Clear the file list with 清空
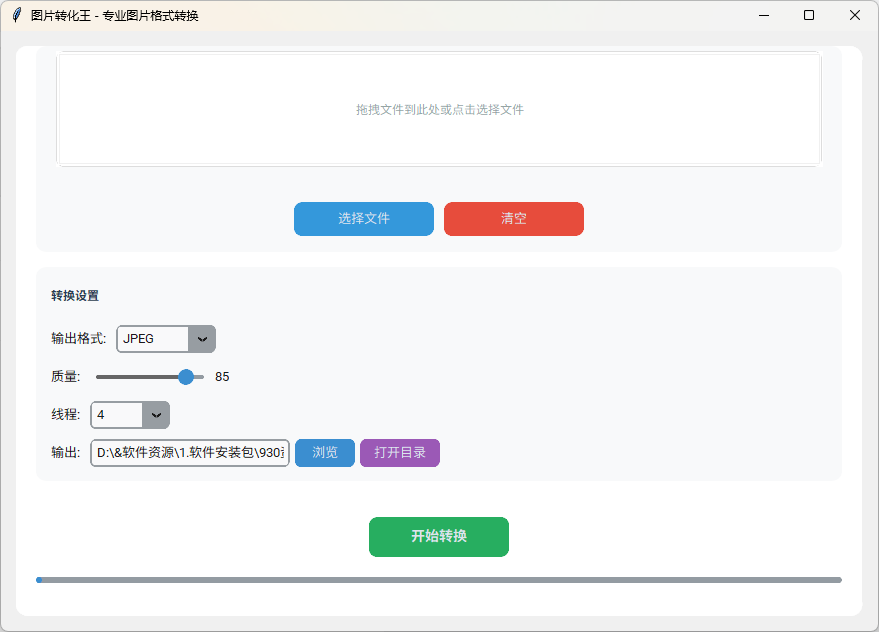 [x=513, y=219]
